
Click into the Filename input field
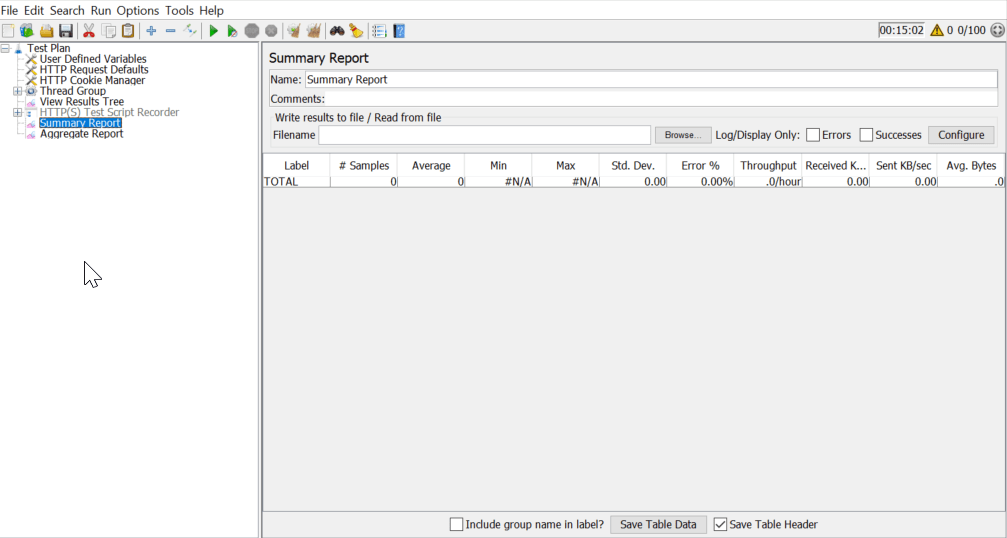(x=484, y=135)
